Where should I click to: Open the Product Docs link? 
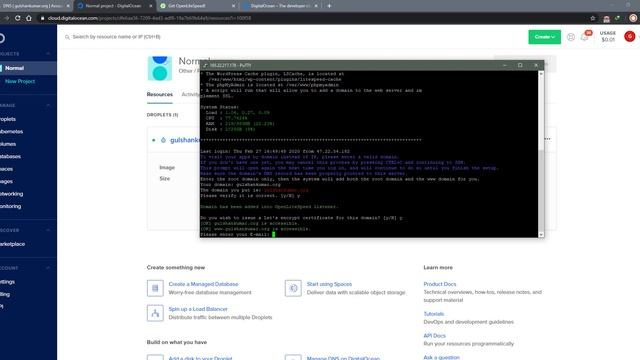pos(440,284)
